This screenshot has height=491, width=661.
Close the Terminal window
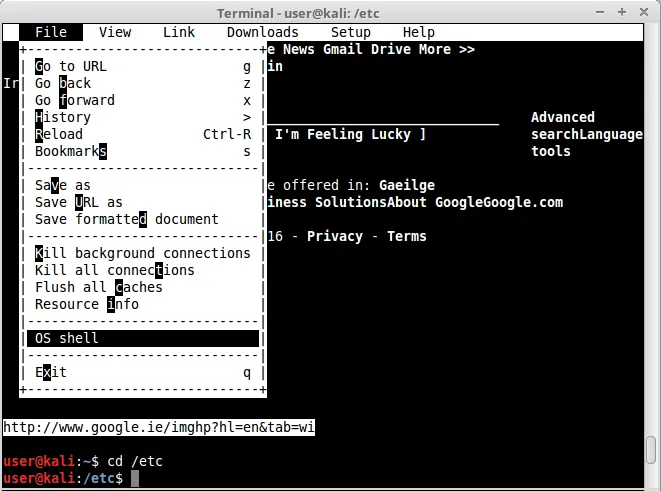(x=644, y=12)
